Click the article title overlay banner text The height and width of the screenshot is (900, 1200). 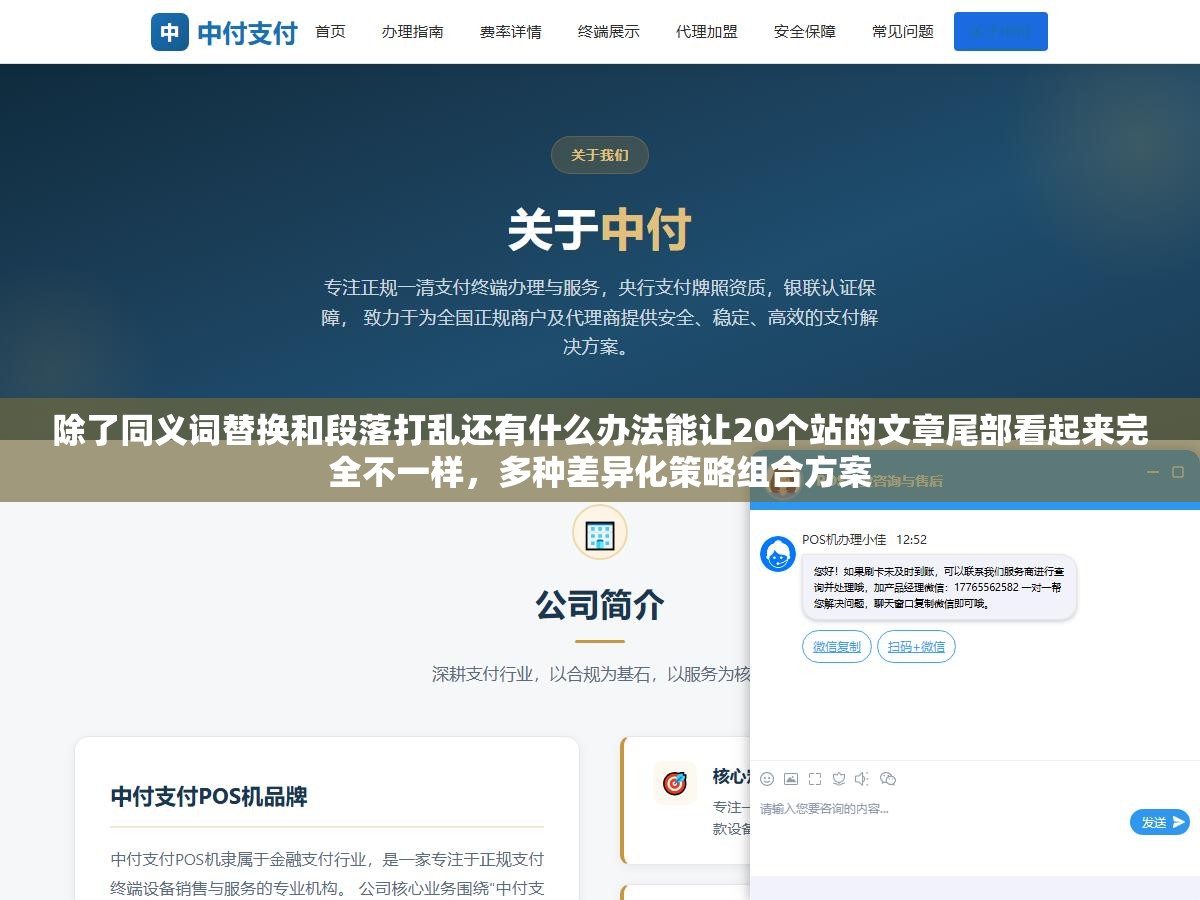(600, 451)
